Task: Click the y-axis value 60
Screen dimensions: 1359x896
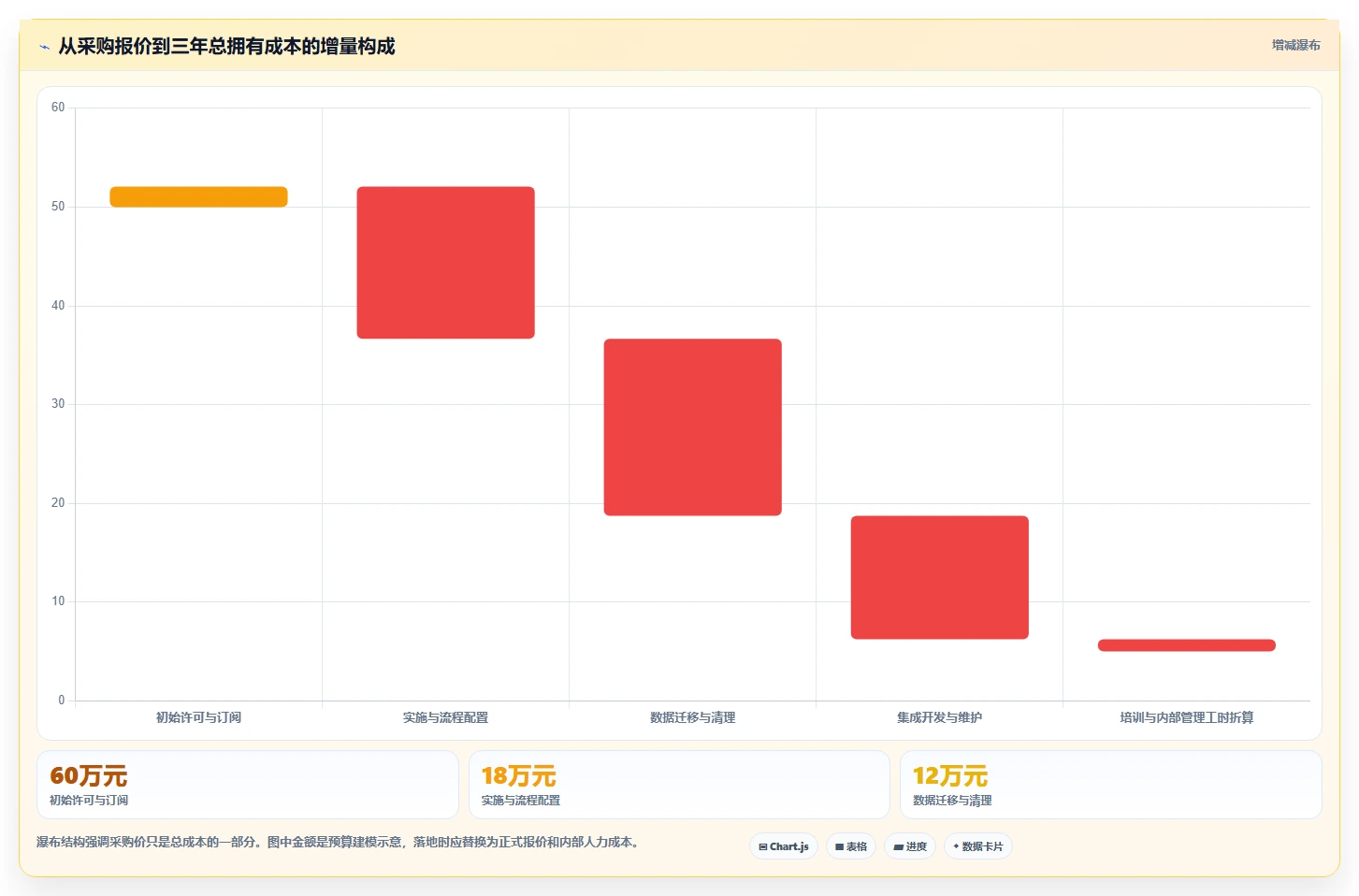Action: pyautogui.click(x=58, y=108)
